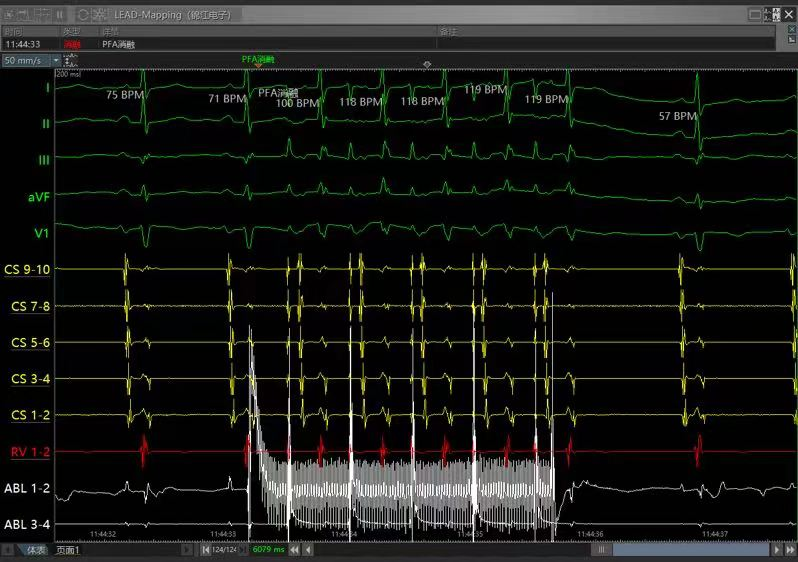
Task: Select the ABL 1-2 channel label
Action: click(x=27, y=488)
